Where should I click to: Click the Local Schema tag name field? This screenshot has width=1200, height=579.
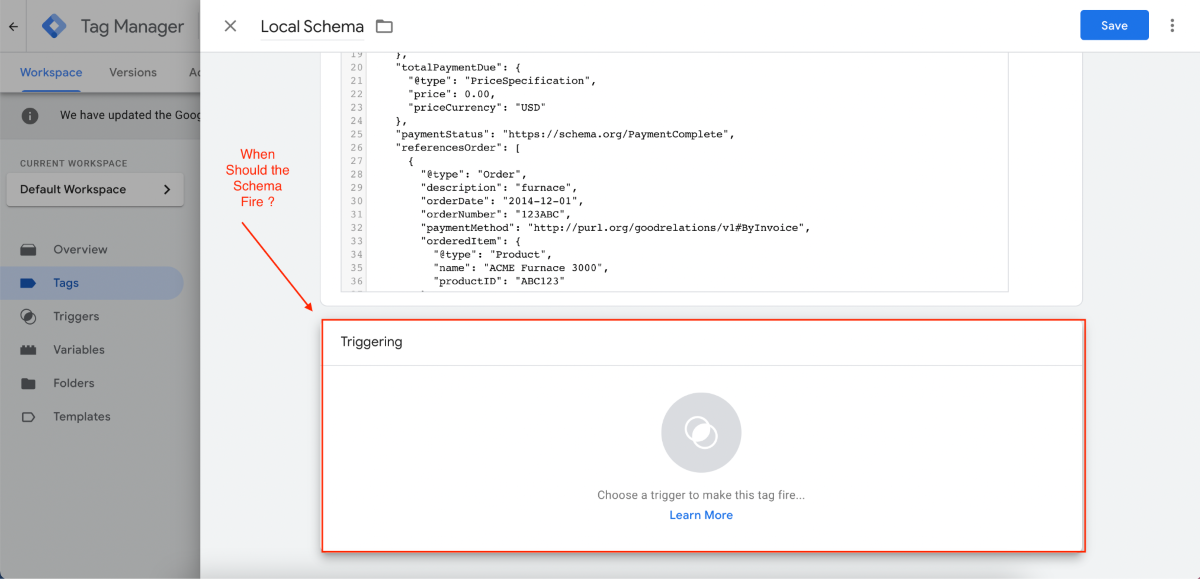312,27
